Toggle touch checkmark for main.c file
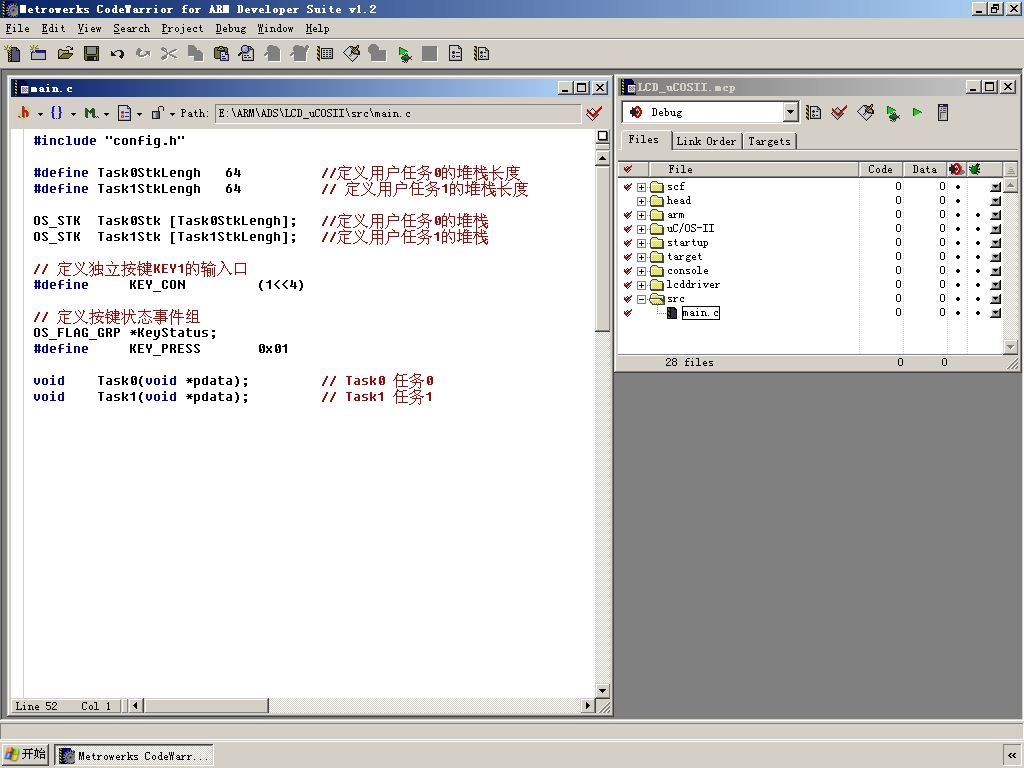This screenshot has width=1024, height=768. 628,313
